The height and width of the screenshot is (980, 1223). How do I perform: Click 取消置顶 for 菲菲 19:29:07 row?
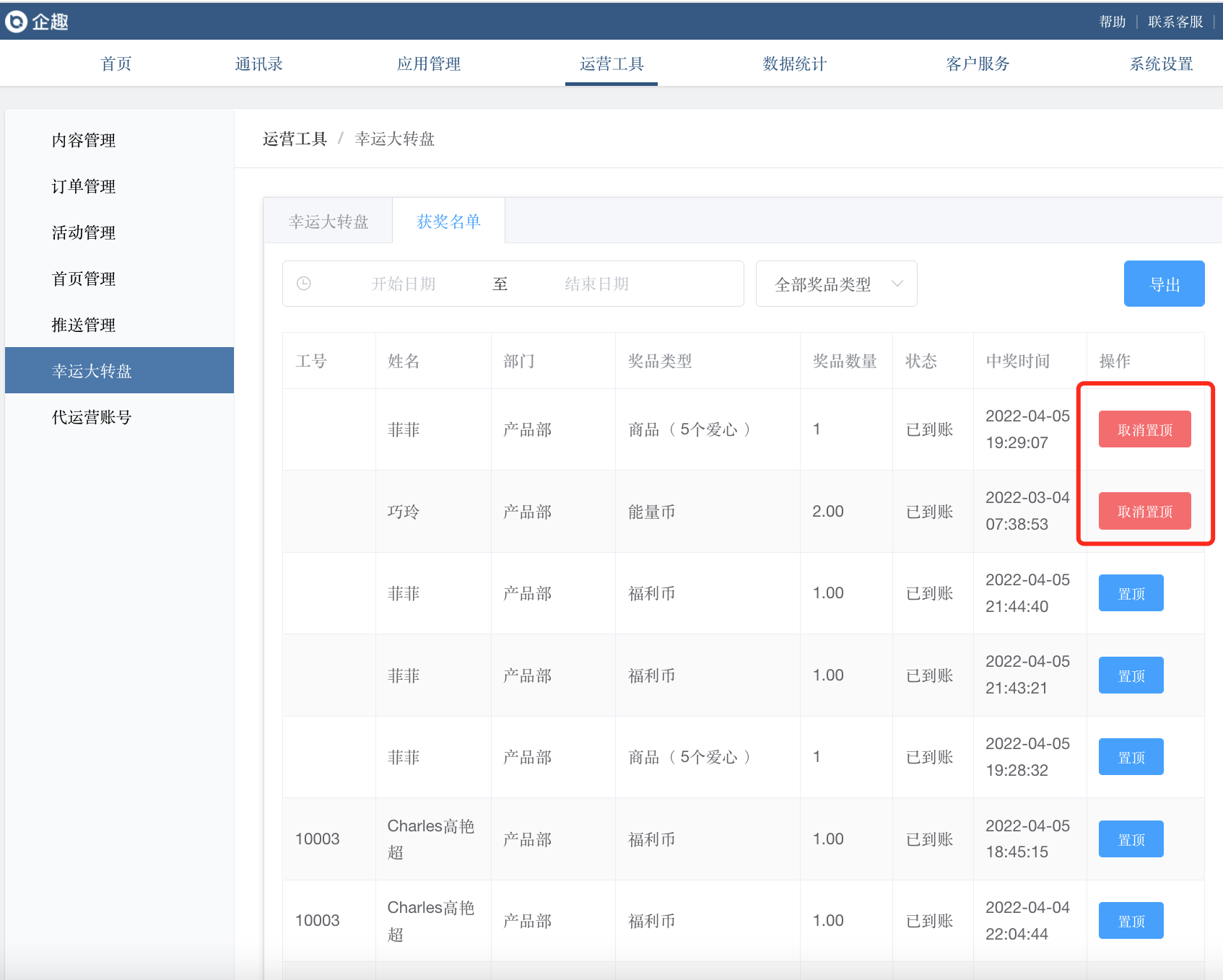(1144, 429)
